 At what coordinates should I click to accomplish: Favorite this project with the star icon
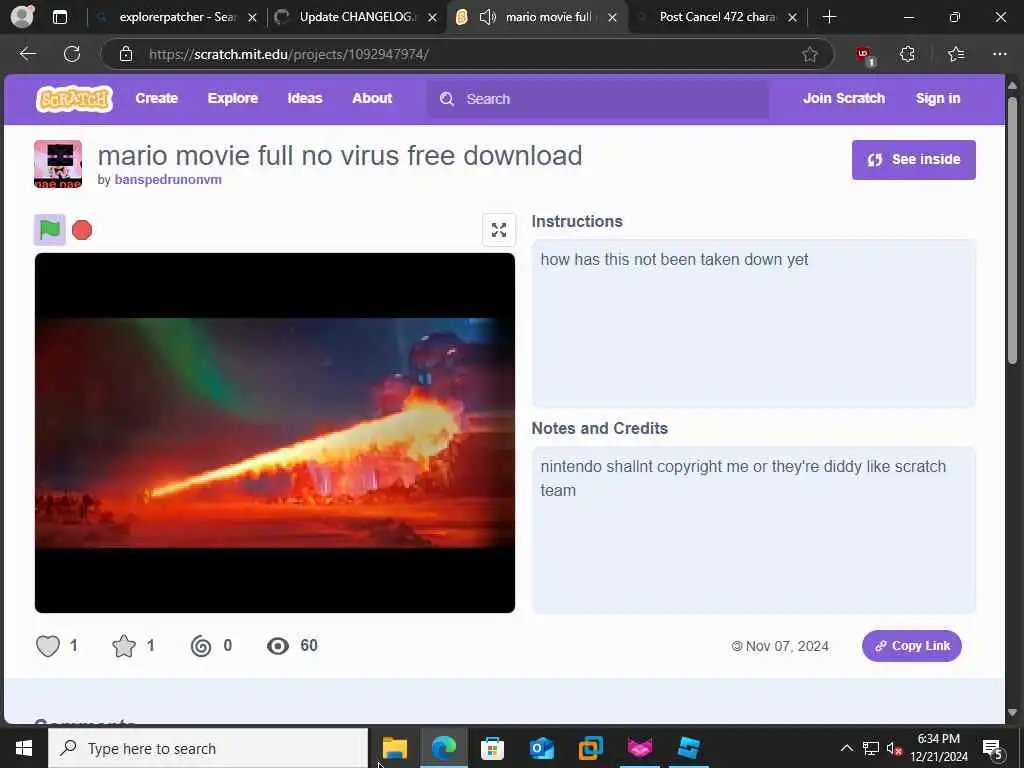point(124,646)
